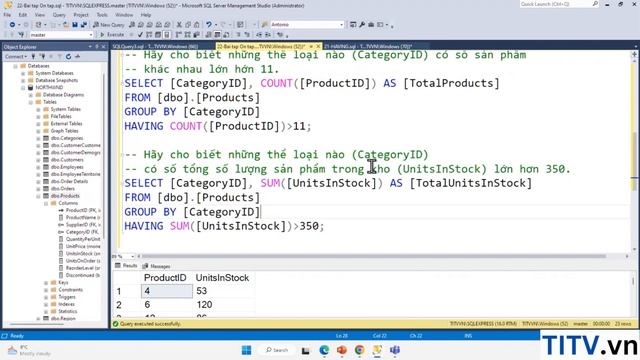
Task: Open the Edge browser on the taskbar
Action: click(x=324, y=350)
